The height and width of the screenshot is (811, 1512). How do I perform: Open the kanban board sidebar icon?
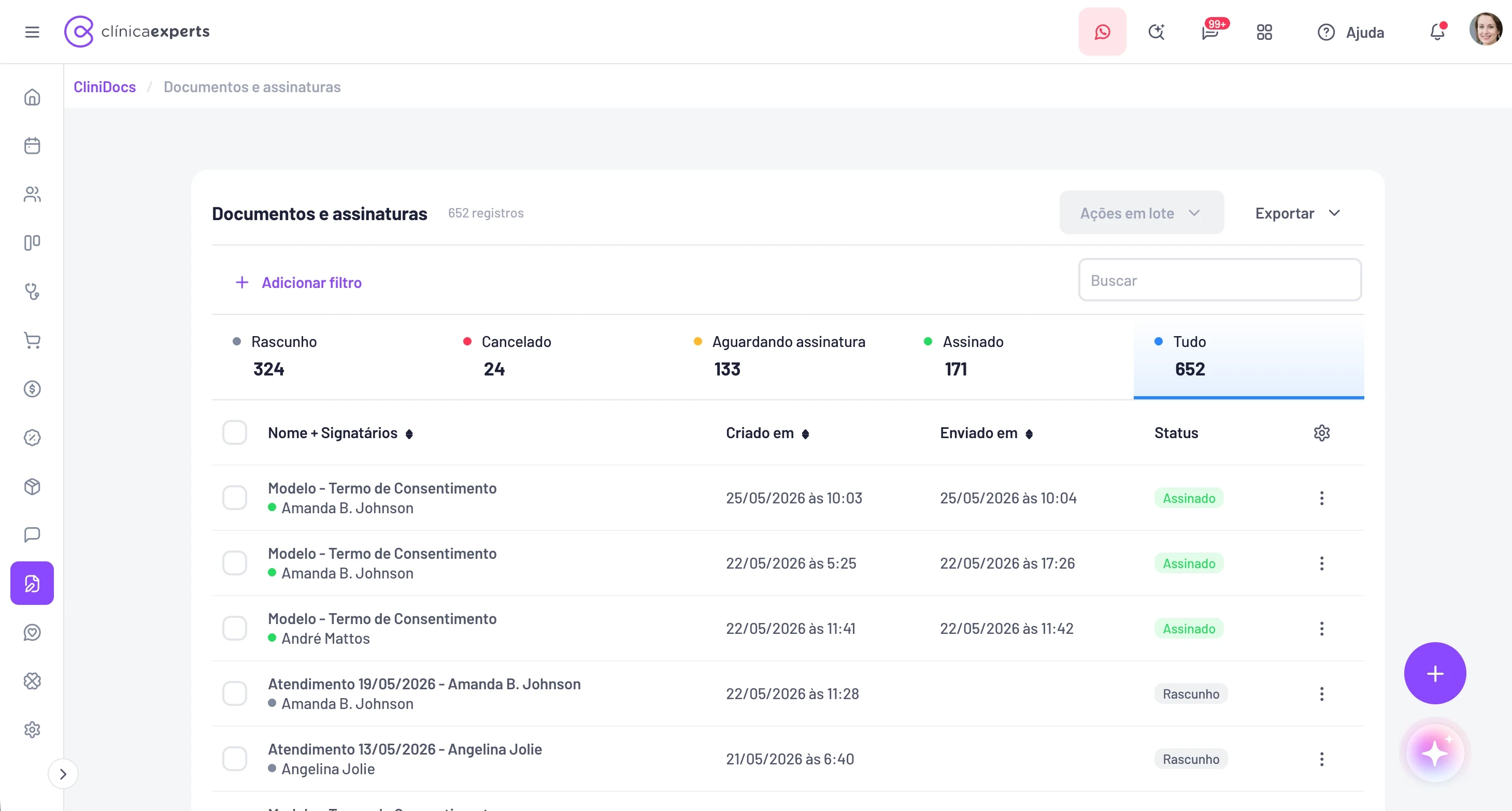point(32,243)
